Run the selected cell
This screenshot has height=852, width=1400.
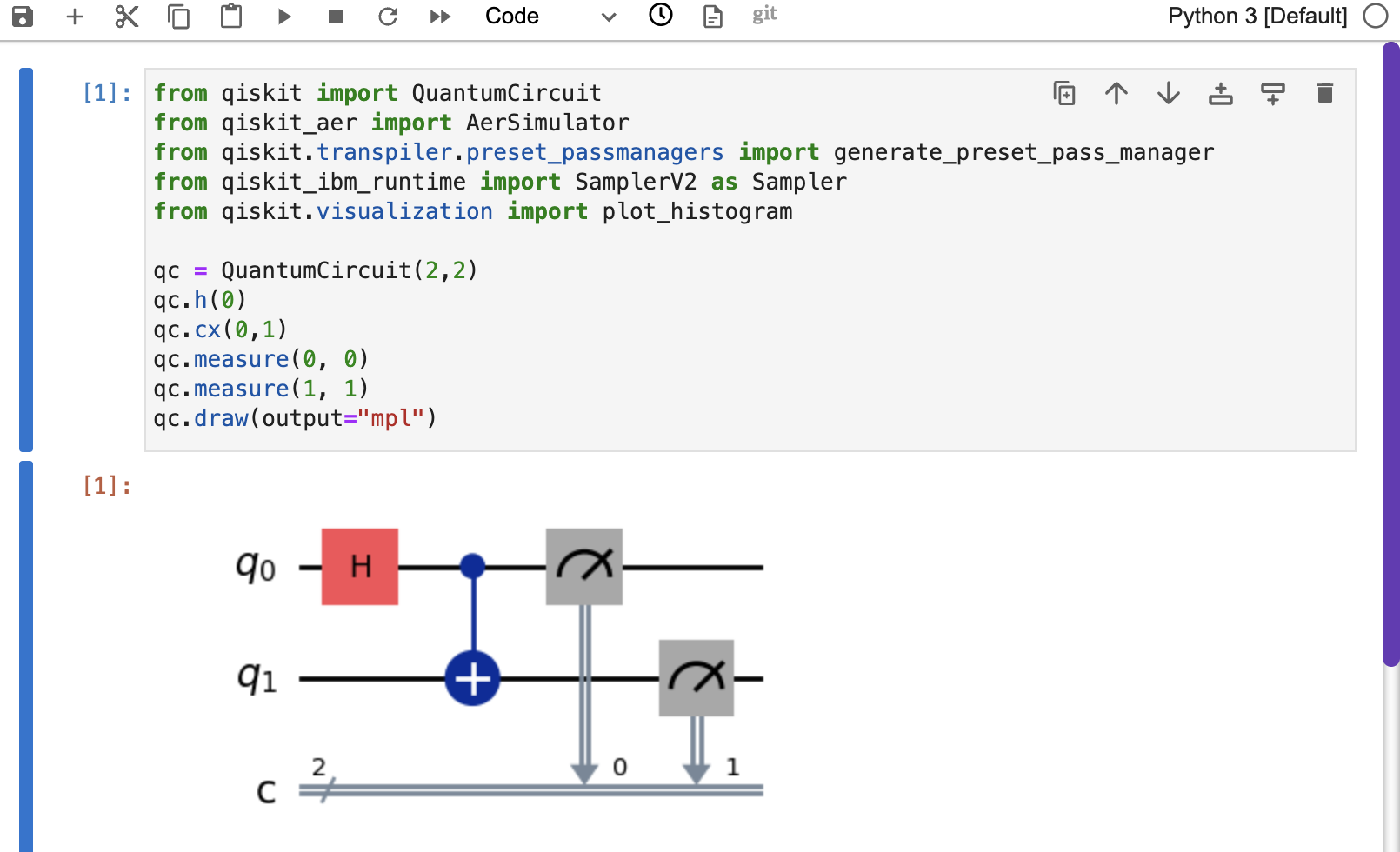coord(283,17)
